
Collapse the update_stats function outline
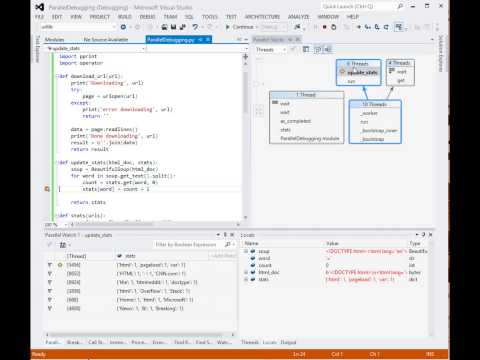[57, 163]
